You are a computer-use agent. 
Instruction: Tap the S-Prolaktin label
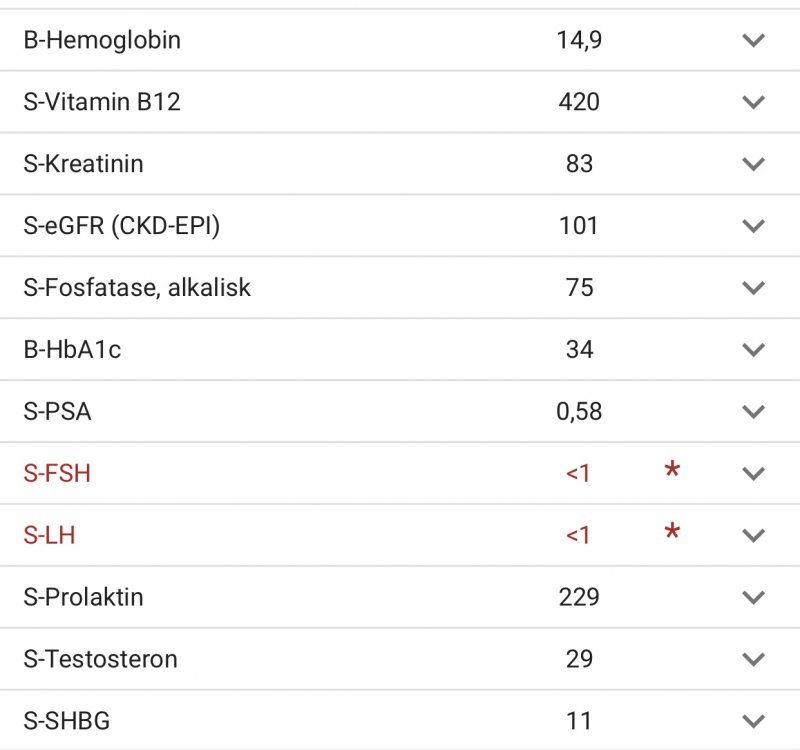(83, 597)
